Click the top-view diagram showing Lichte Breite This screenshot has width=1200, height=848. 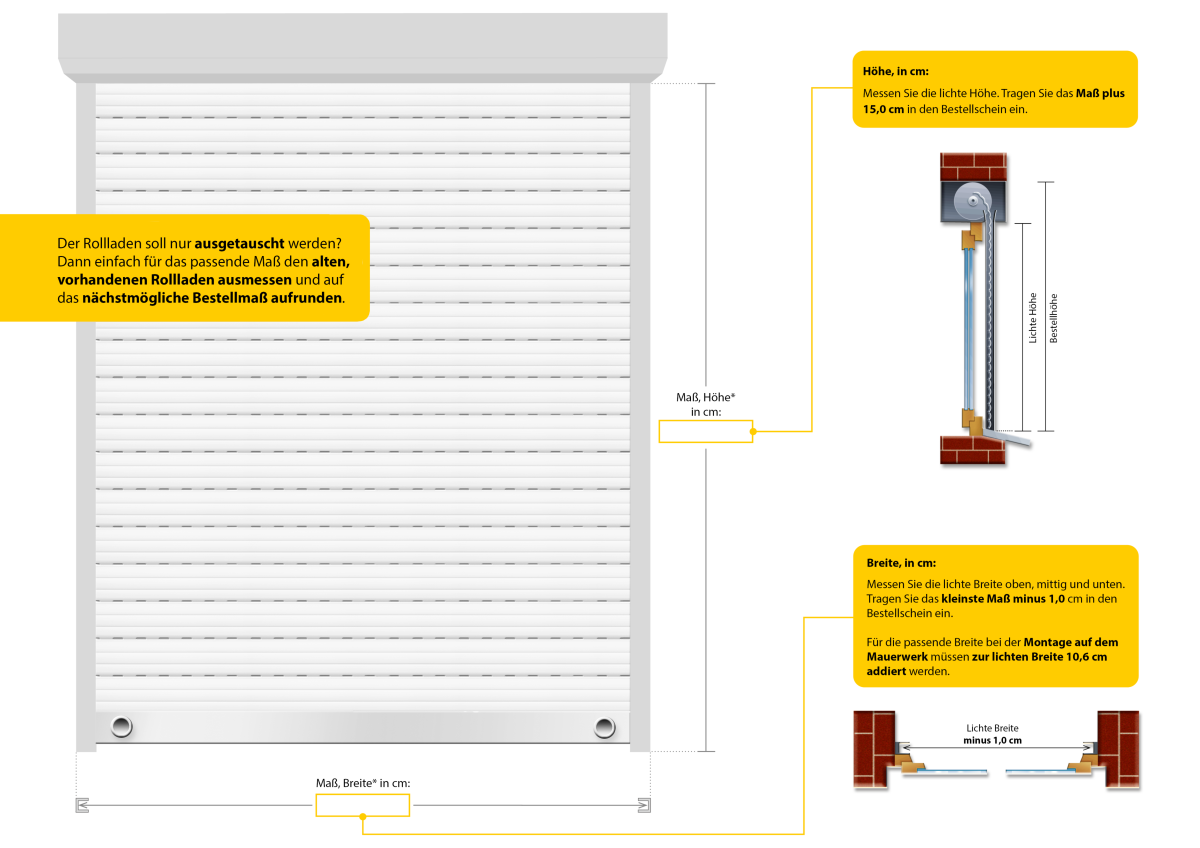coord(996,750)
